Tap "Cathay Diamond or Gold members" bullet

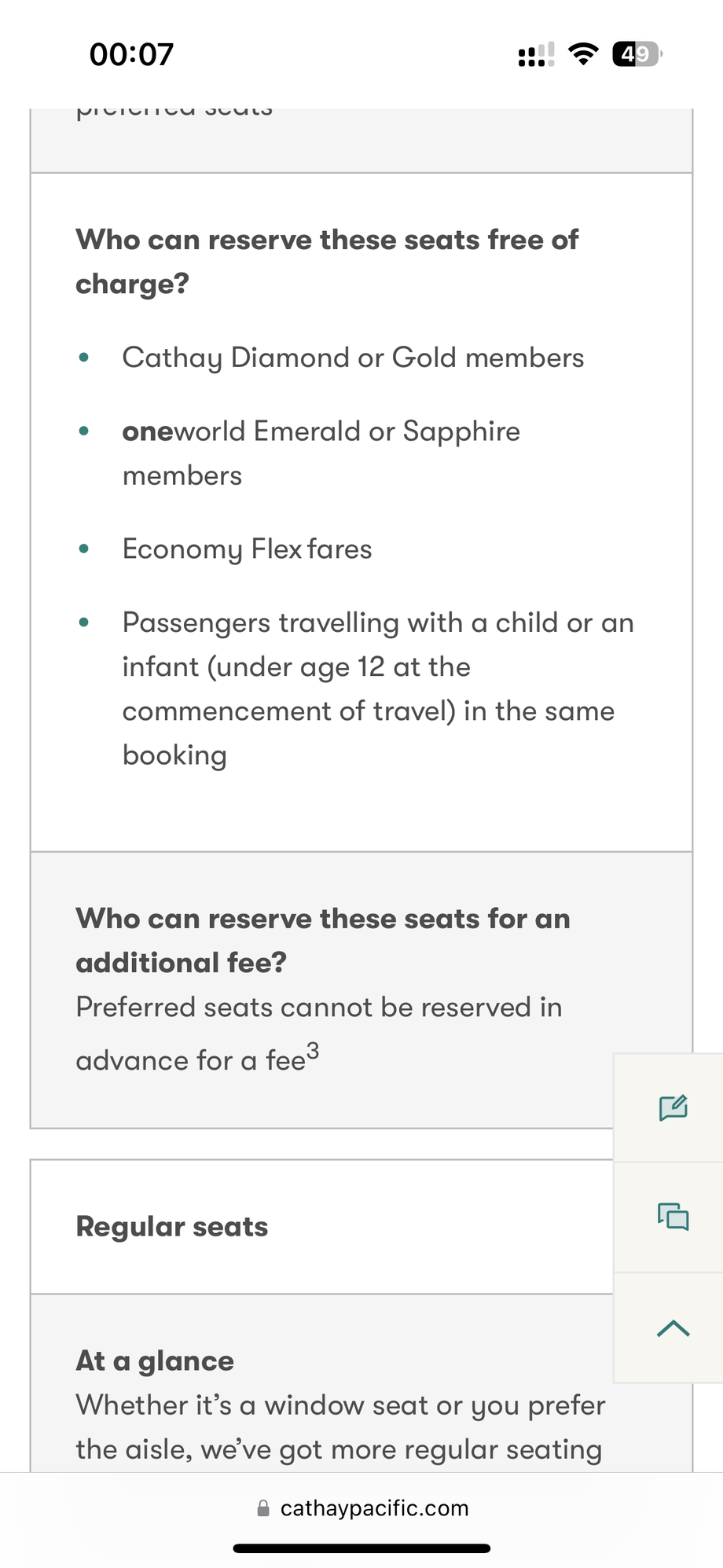point(353,358)
